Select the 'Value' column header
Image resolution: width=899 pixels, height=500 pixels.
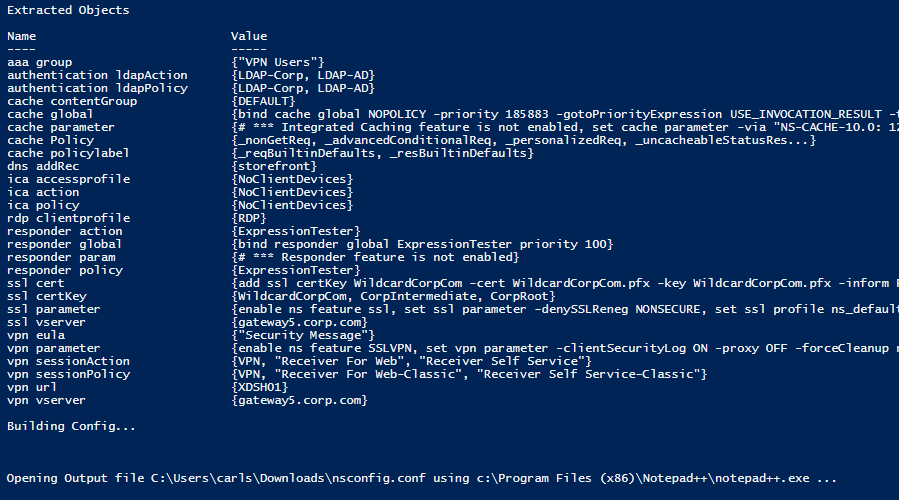pos(249,36)
